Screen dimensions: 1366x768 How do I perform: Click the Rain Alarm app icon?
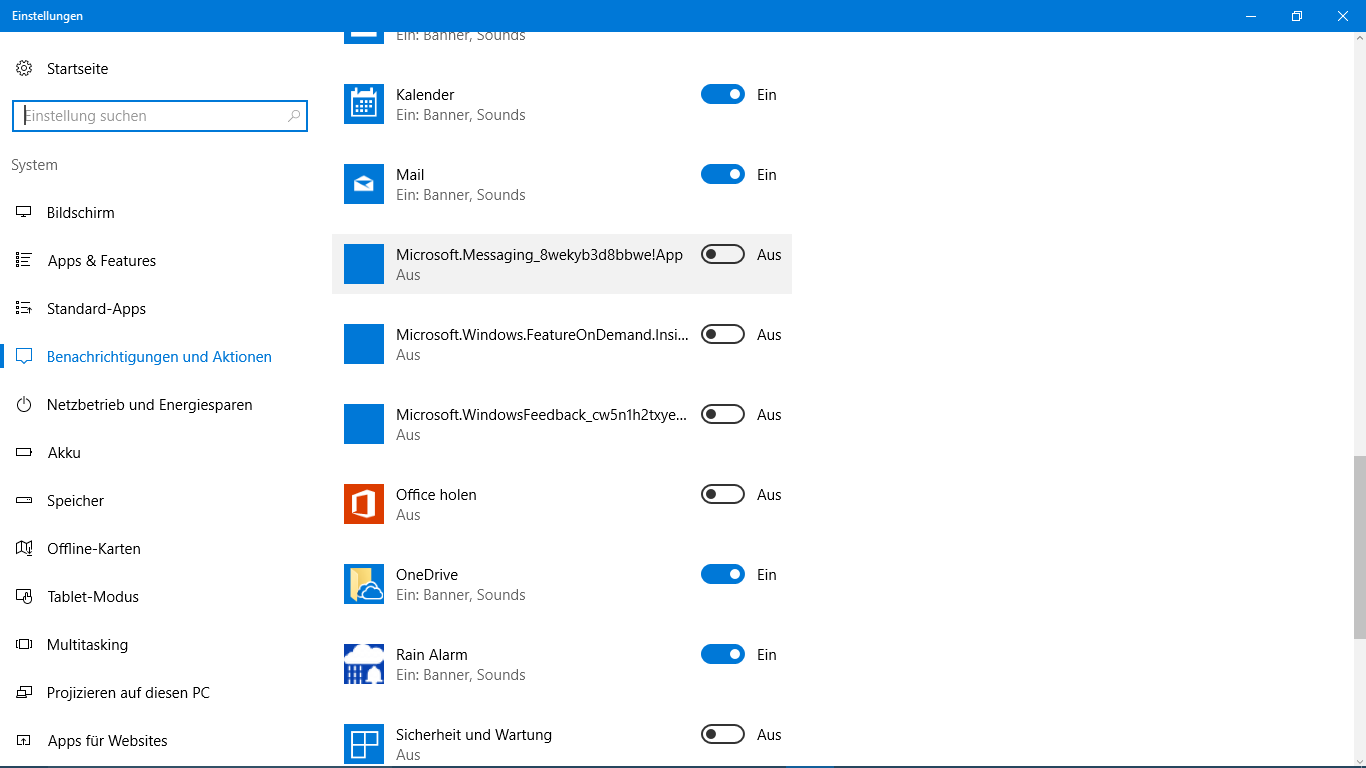[x=364, y=664]
